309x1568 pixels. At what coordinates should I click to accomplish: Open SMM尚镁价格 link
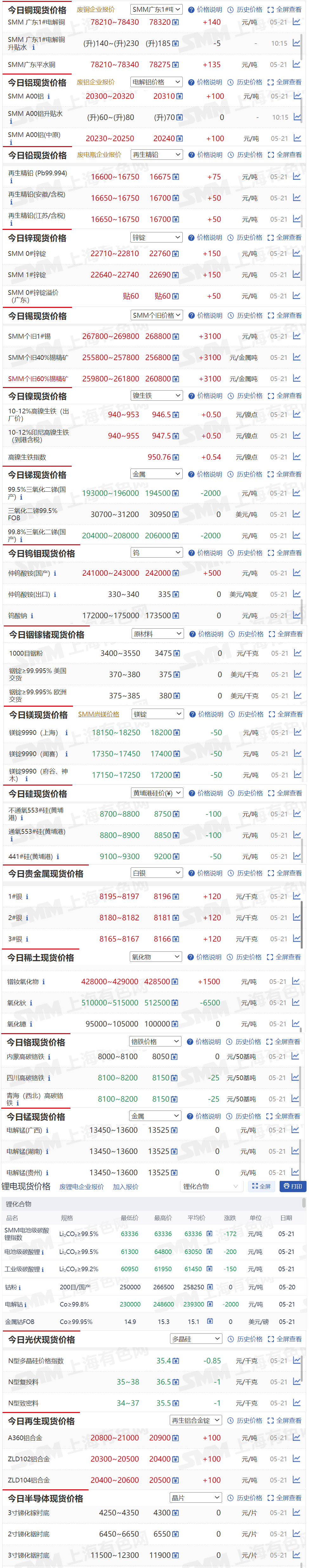[x=99, y=715]
